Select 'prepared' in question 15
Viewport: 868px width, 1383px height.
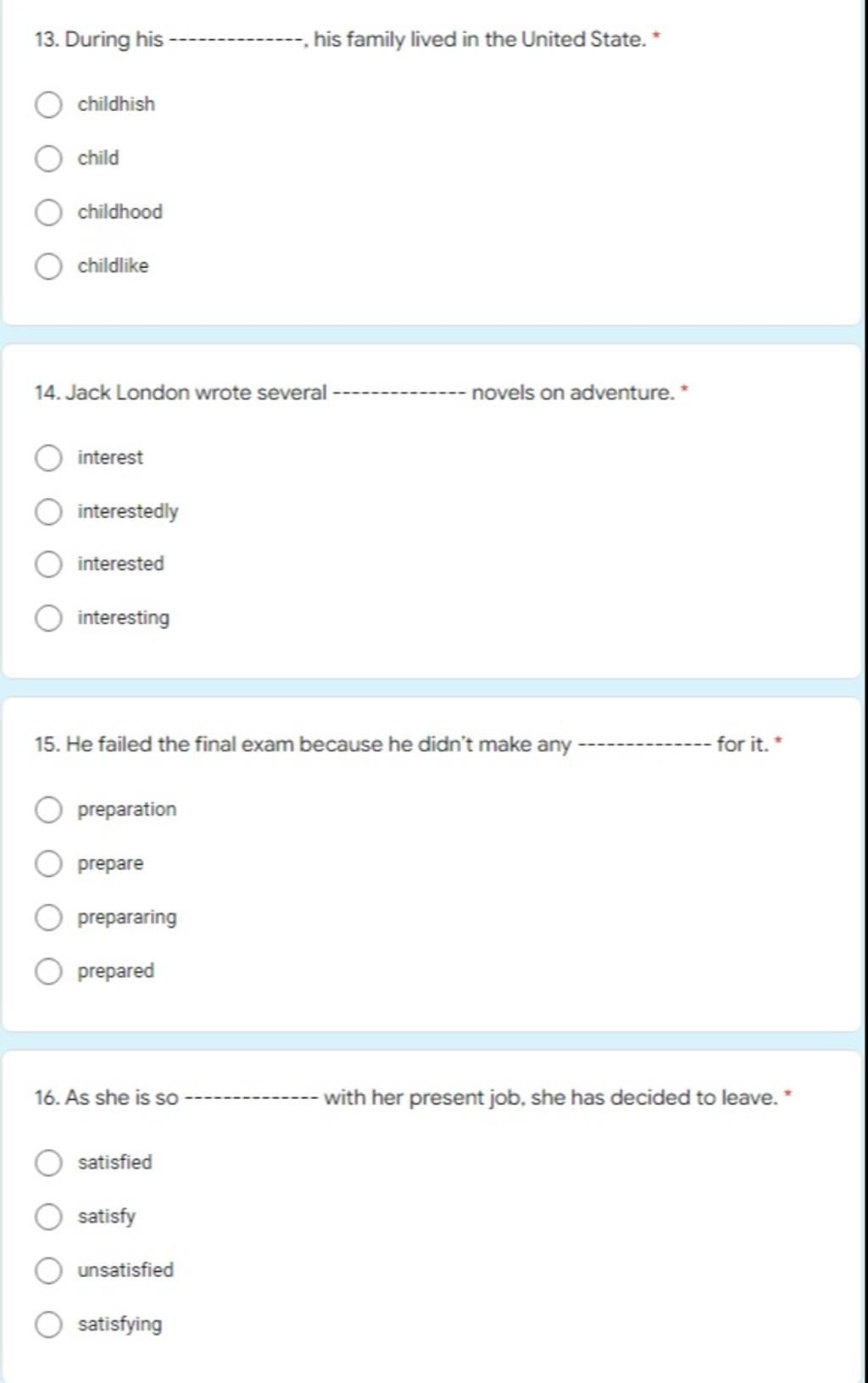48,971
